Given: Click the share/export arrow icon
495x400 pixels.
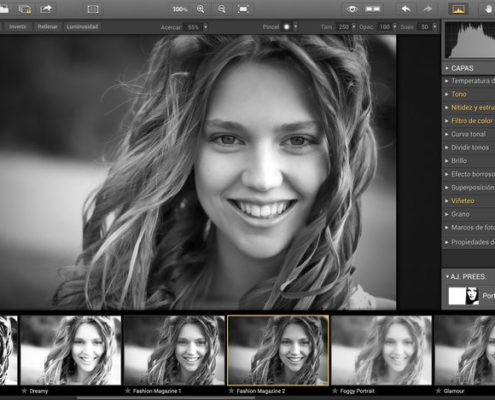Looking at the screenshot, I should pyautogui.click(x=46, y=9).
